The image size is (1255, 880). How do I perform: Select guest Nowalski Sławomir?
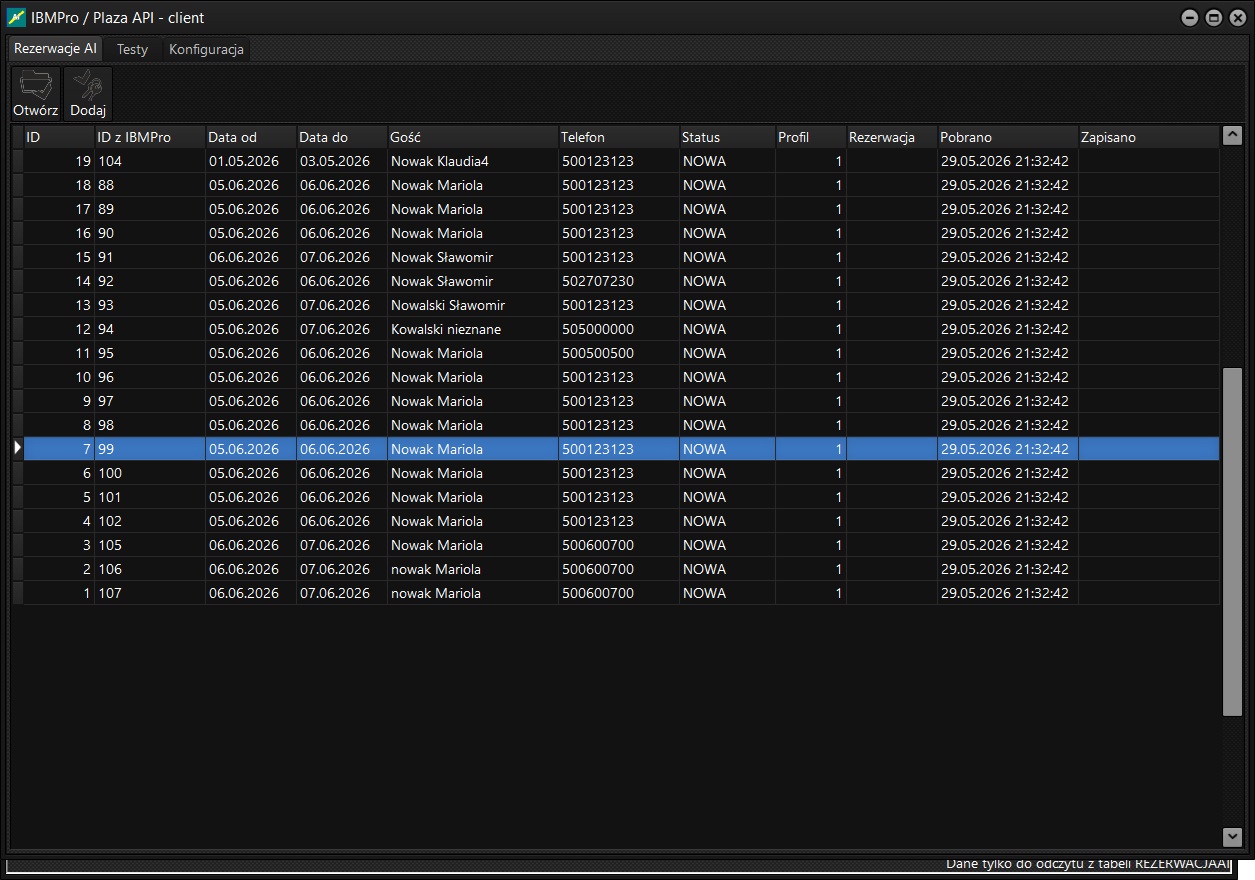[x=447, y=305]
